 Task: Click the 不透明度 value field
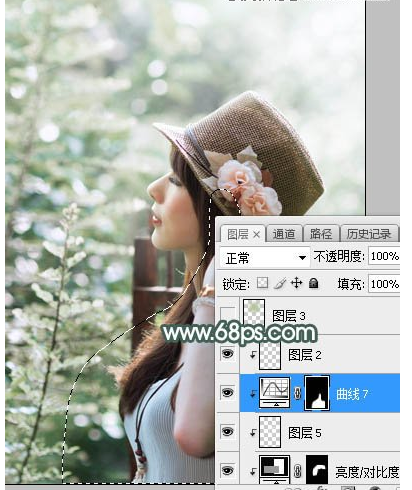pos(384,256)
